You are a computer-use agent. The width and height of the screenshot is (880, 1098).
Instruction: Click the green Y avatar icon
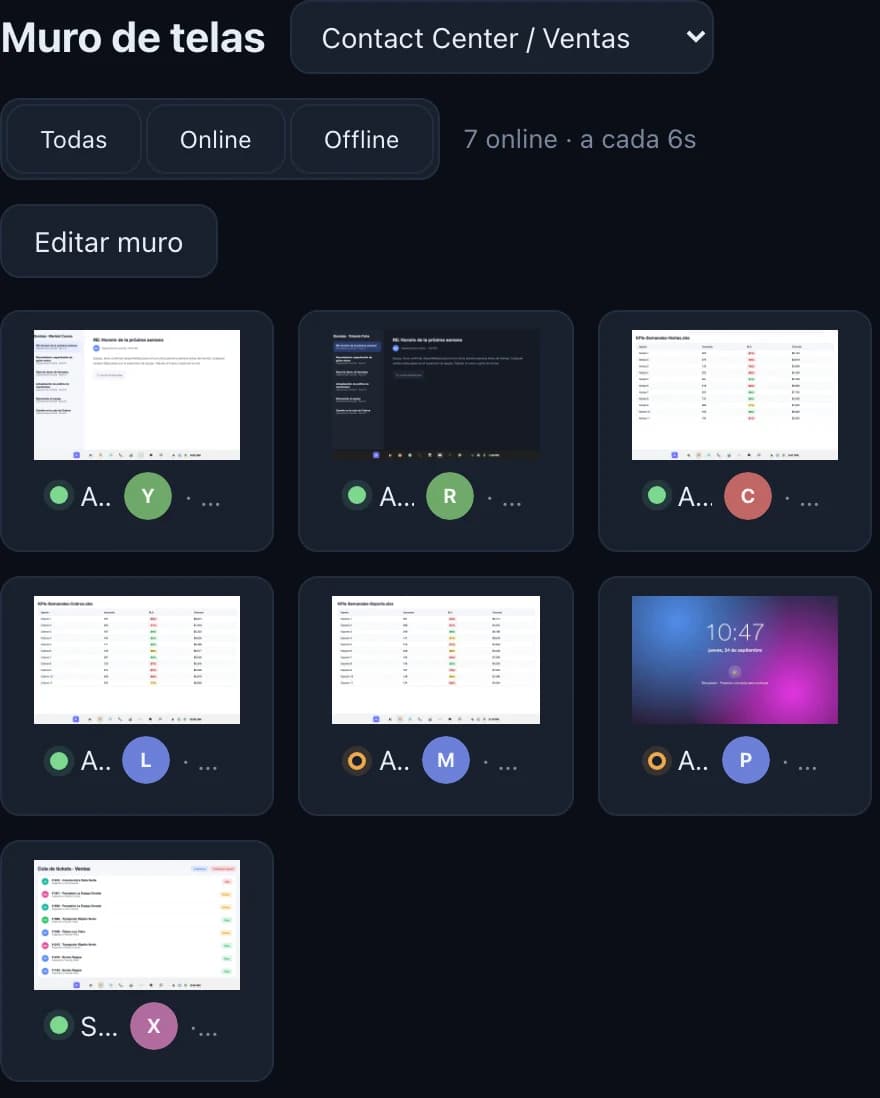tap(148, 496)
